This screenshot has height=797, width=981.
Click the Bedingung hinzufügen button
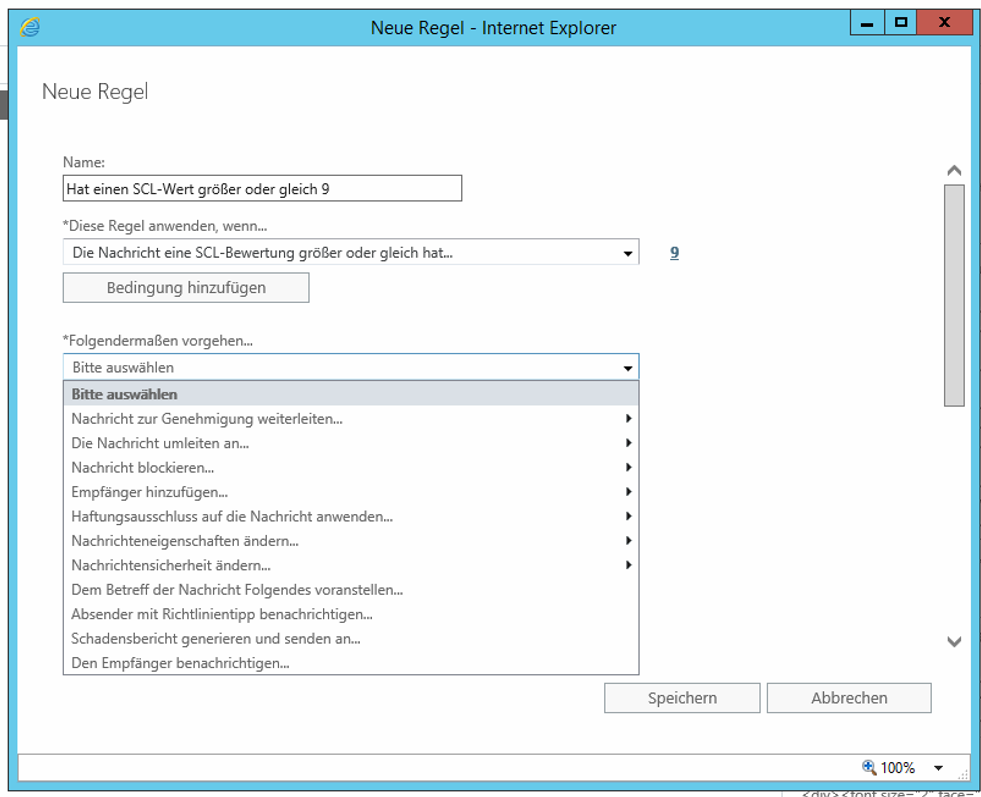pyautogui.click(x=186, y=288)
